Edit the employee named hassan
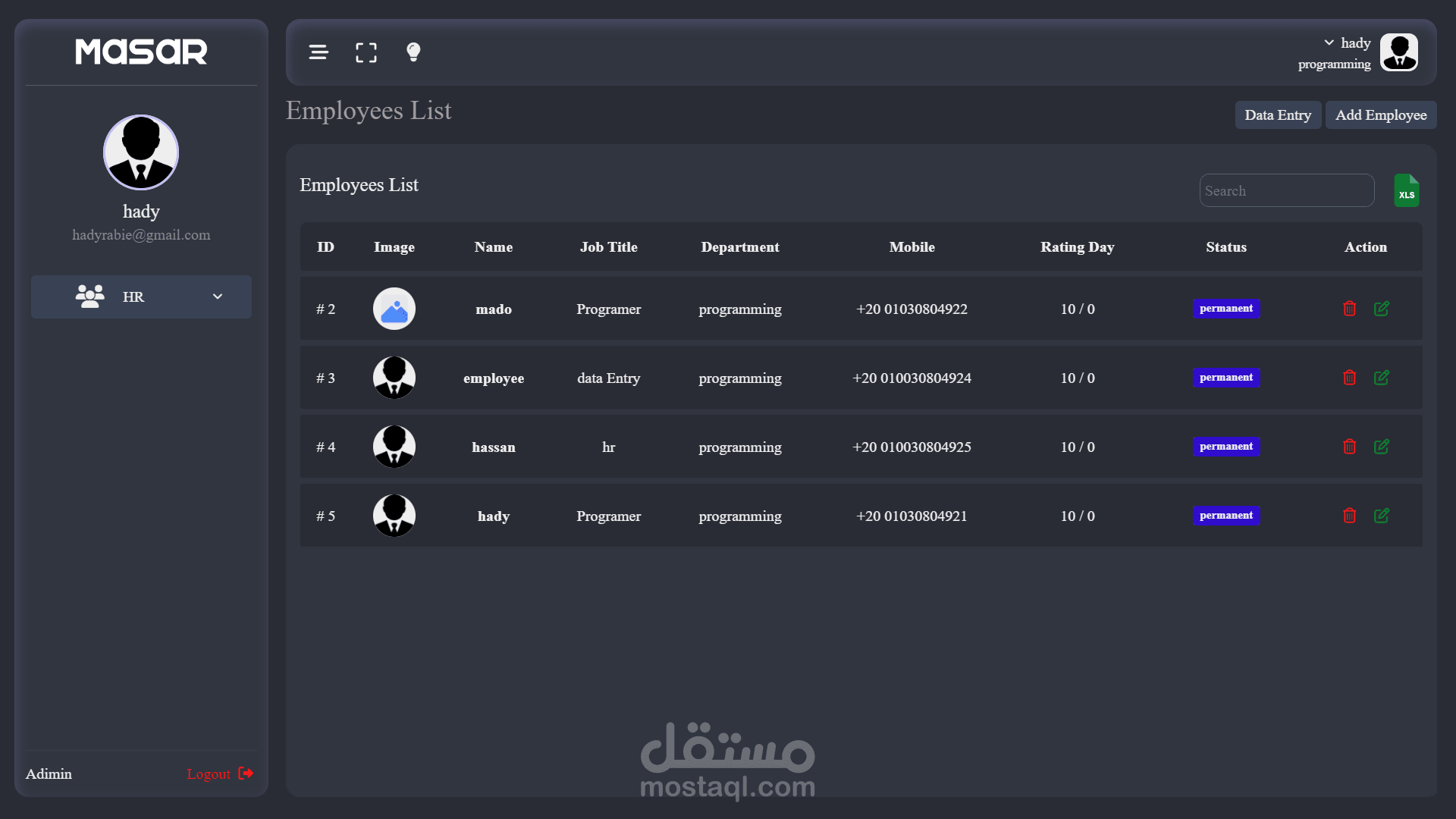The width and height of the screenshot is (1456, 819). (1382, 447)
